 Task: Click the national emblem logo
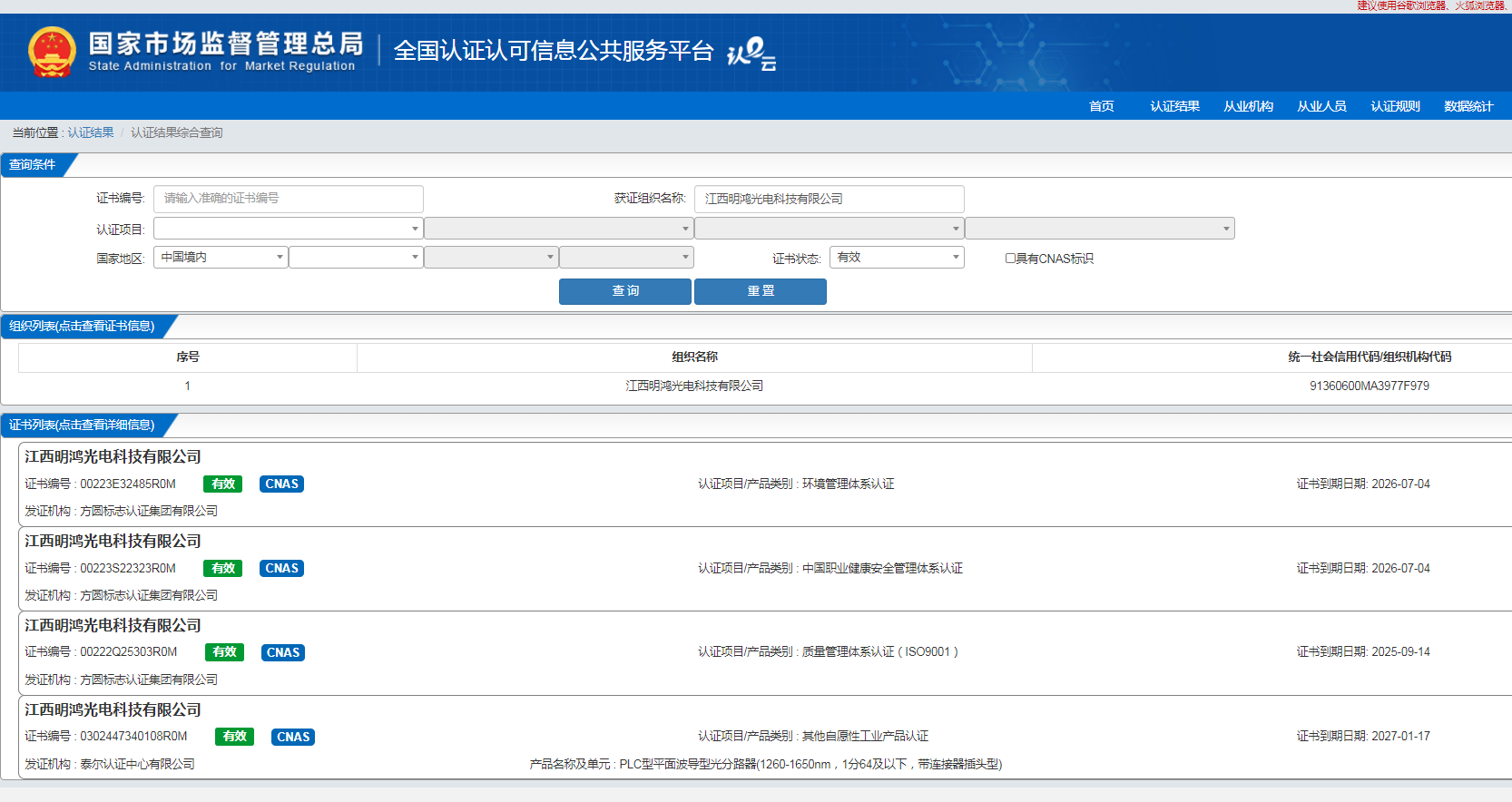tap(52, 52)
